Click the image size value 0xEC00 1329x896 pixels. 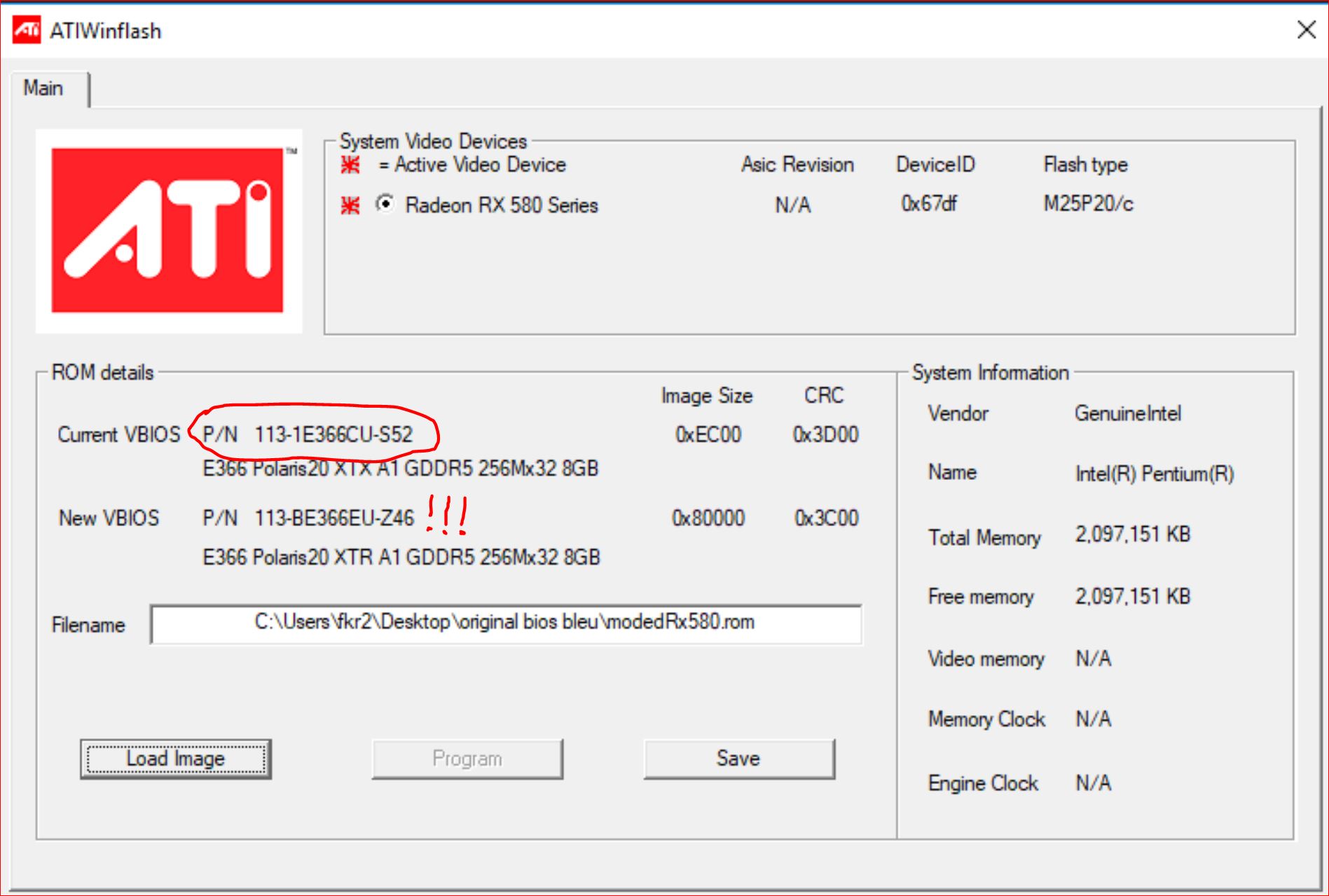point(708,434)
